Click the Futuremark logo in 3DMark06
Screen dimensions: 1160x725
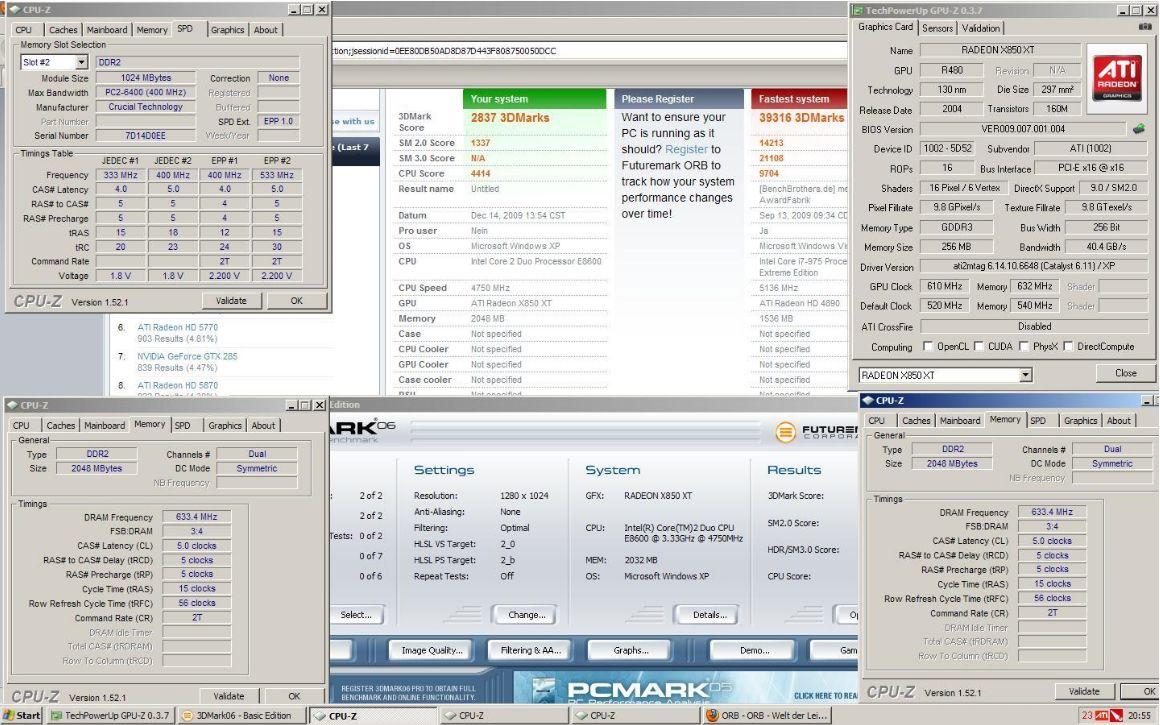tap(816, 431)
